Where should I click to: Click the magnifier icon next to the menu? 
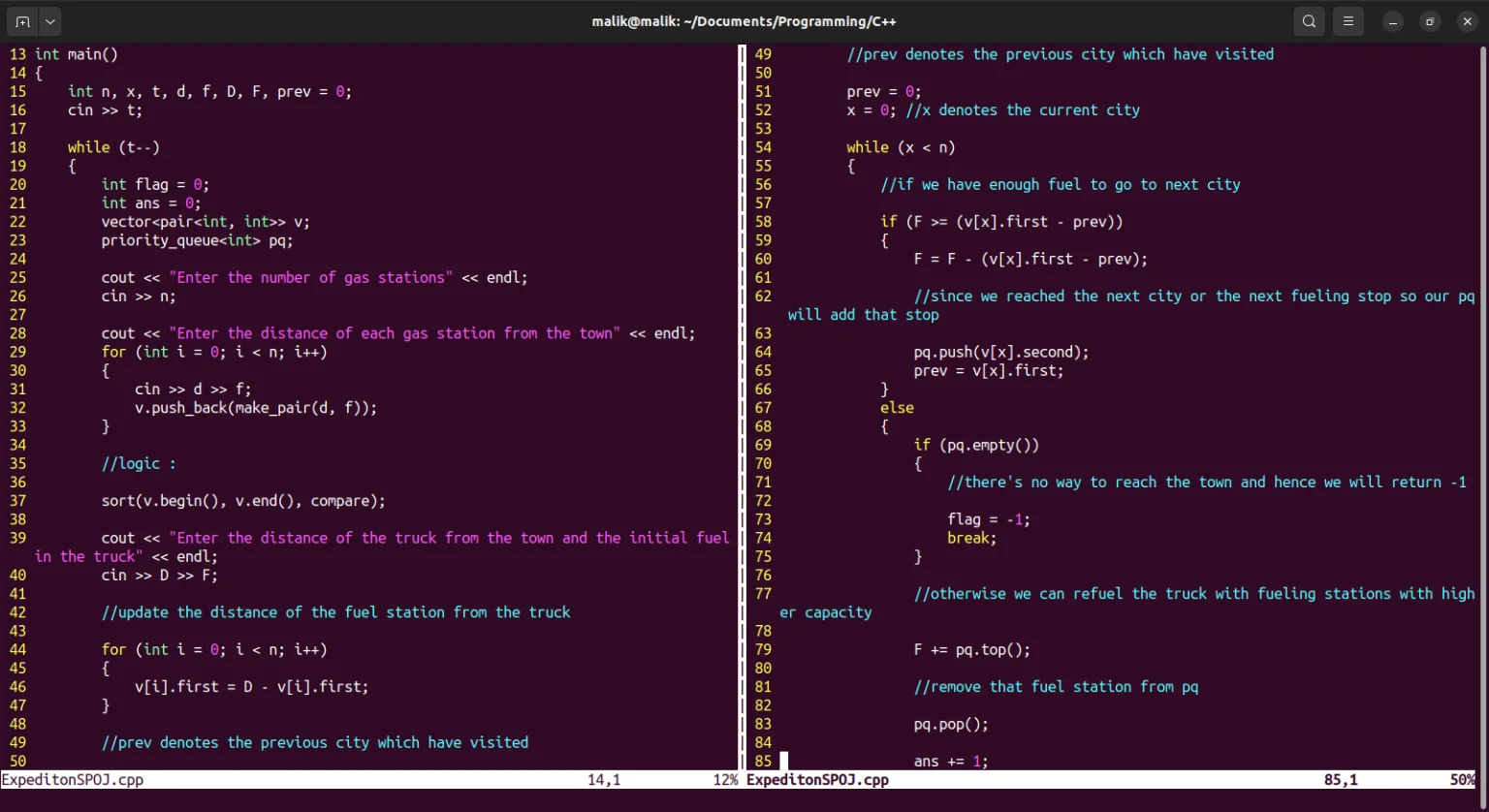pyautogui.click(x=1308, y=20)
